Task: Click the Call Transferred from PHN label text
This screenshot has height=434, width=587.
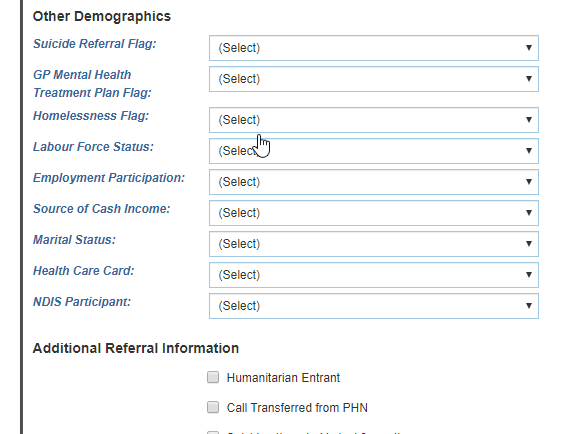Action: tap(297, 408)
